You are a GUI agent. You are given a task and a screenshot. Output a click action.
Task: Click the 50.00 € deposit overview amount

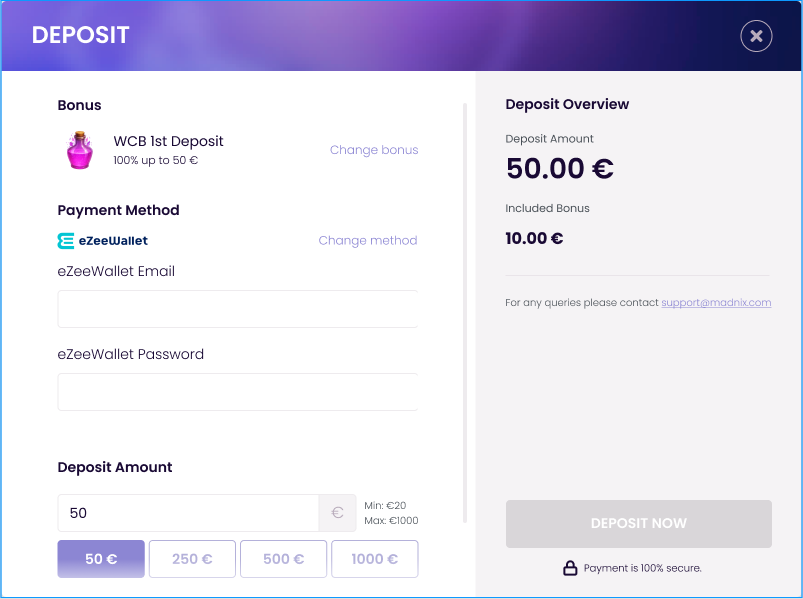(x=560, y=168)
